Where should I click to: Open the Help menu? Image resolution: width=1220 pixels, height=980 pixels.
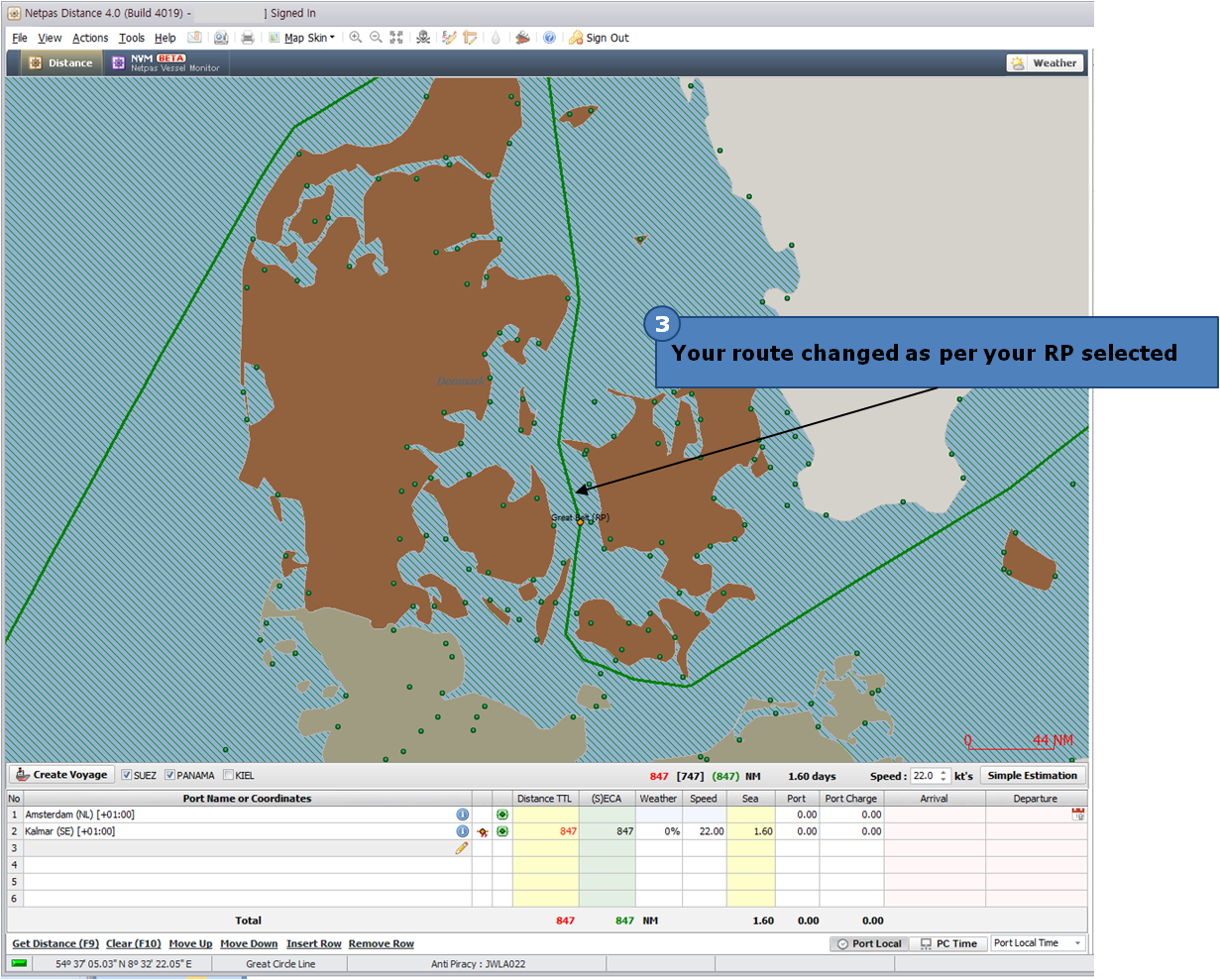point(165,38)
